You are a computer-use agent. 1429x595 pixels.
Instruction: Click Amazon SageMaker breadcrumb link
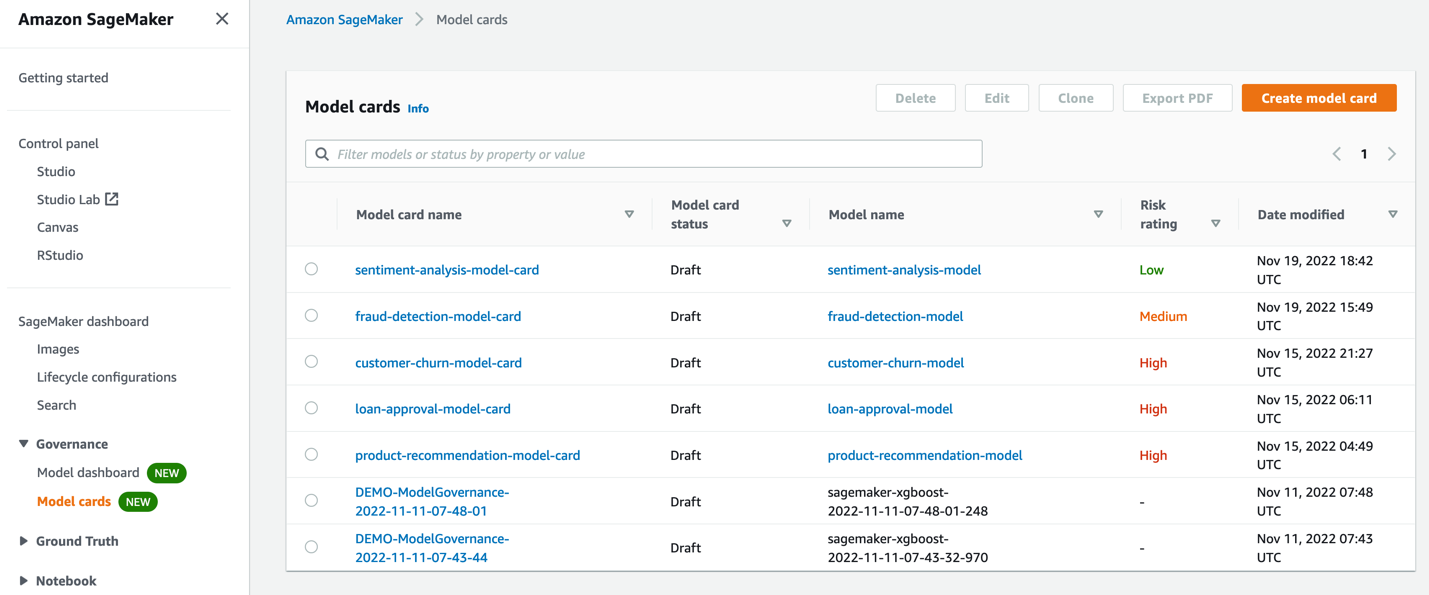[344, 19]
